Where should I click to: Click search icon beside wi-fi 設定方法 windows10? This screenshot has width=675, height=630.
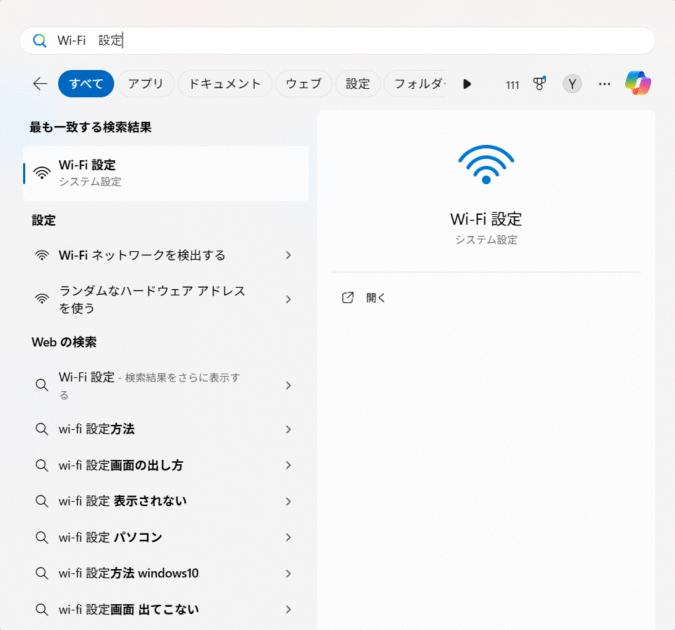click(42, 573)
